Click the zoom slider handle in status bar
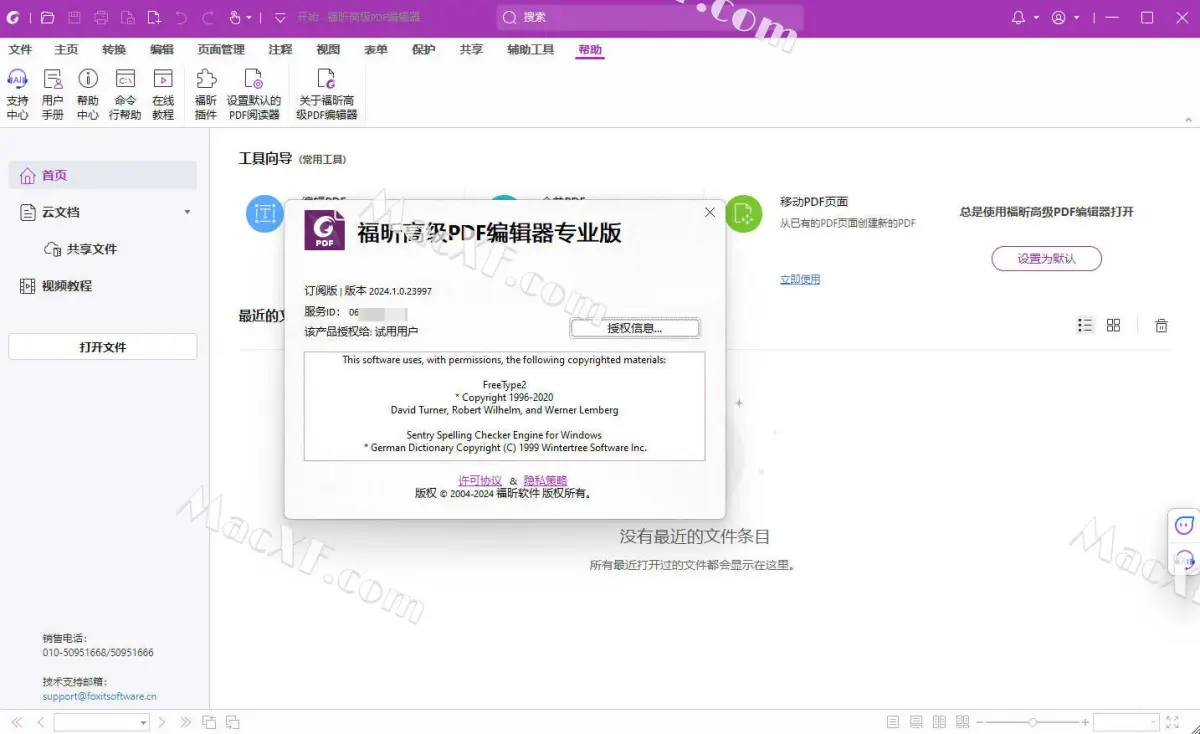This screenshot has height=734, width=1200. pos(1033,722)
